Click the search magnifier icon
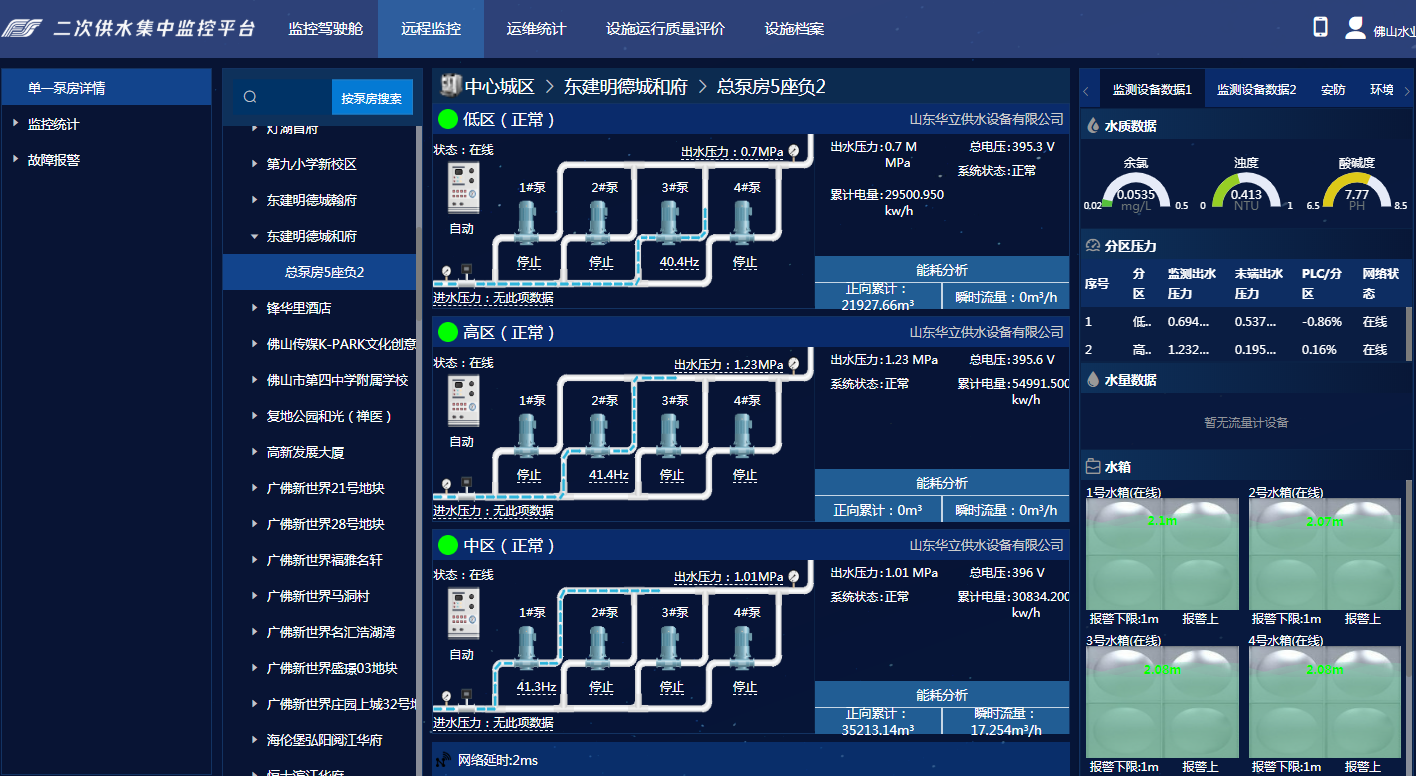Viewport: 1416px width, 776px height. click(x=250, y=97)
